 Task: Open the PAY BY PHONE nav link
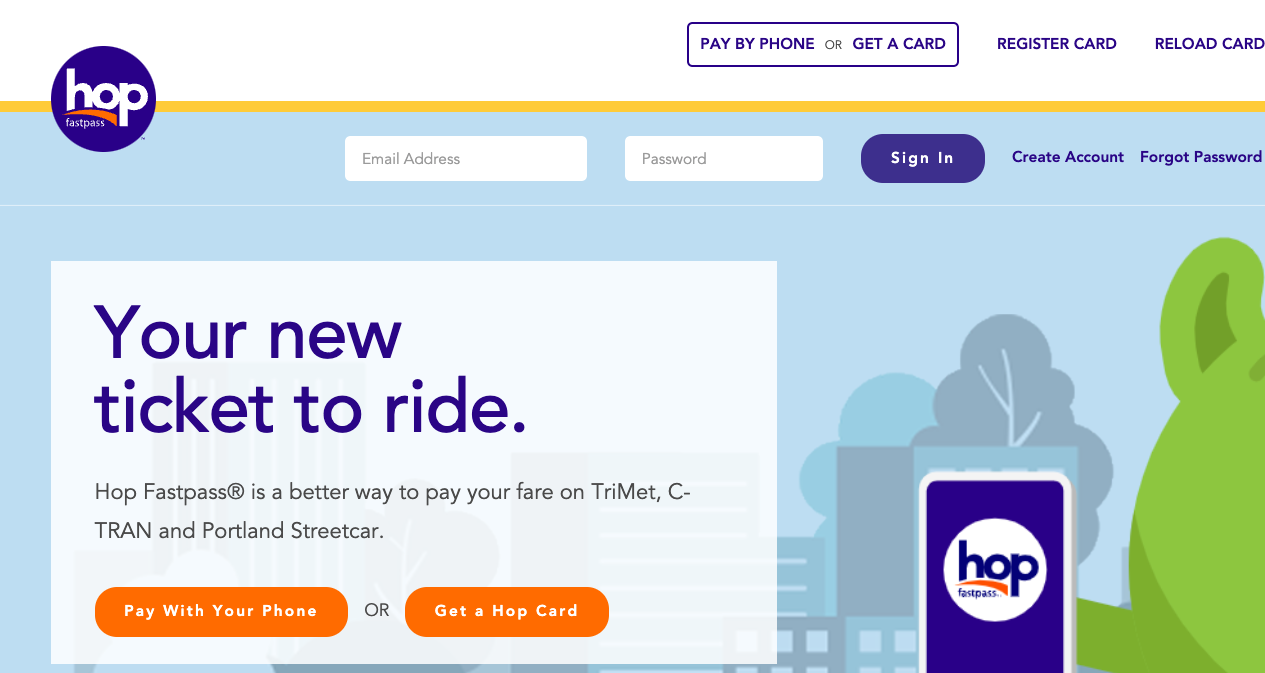coord(757,44)
